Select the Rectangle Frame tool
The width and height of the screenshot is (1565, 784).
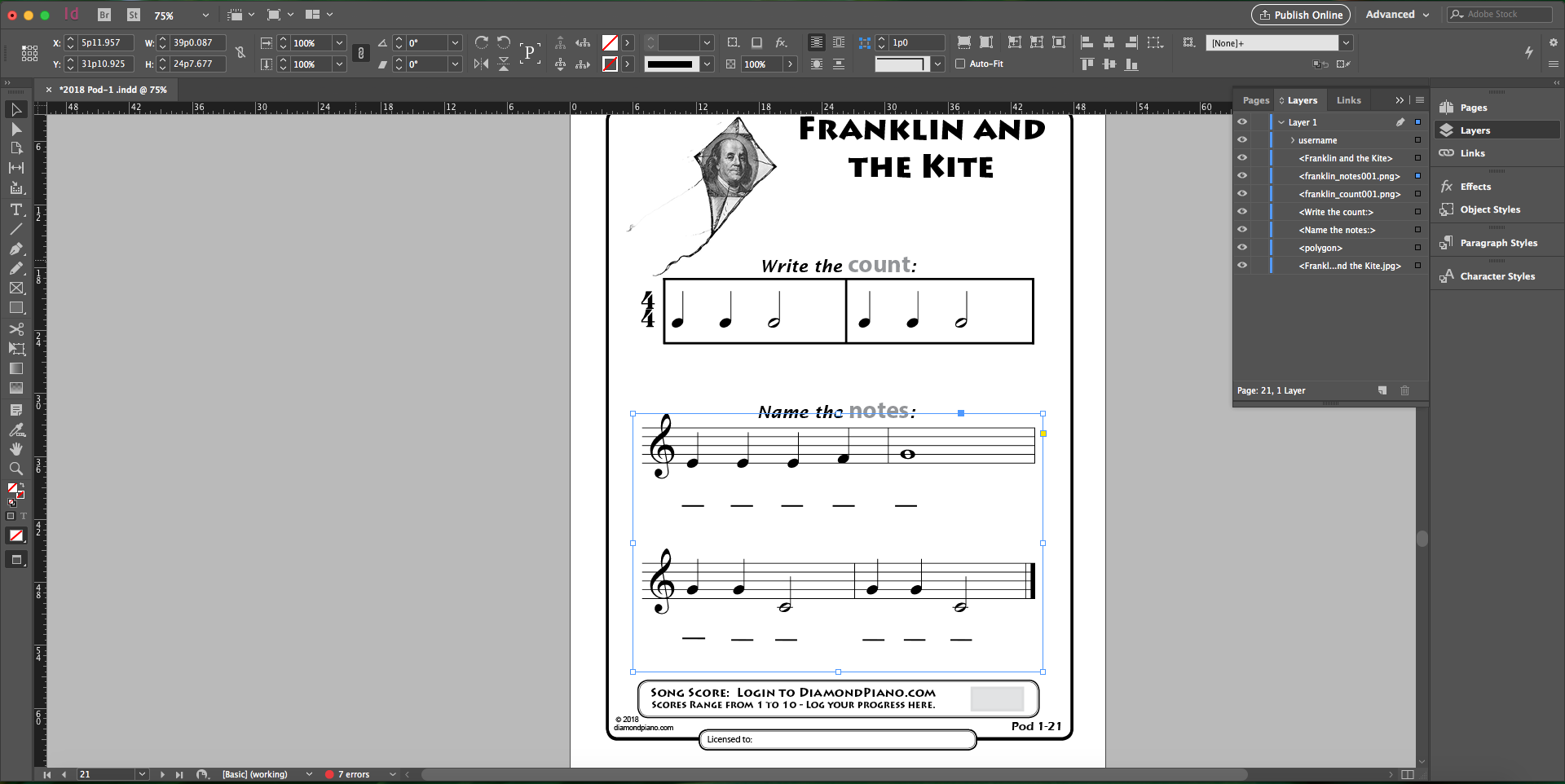tap(16, 288)
